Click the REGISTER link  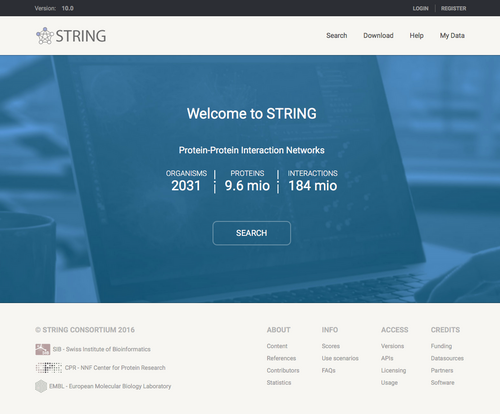454,8
